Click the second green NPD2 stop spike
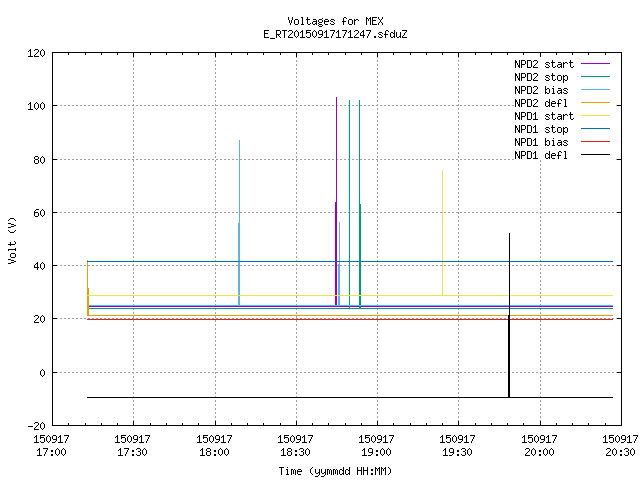 (360, 204)
